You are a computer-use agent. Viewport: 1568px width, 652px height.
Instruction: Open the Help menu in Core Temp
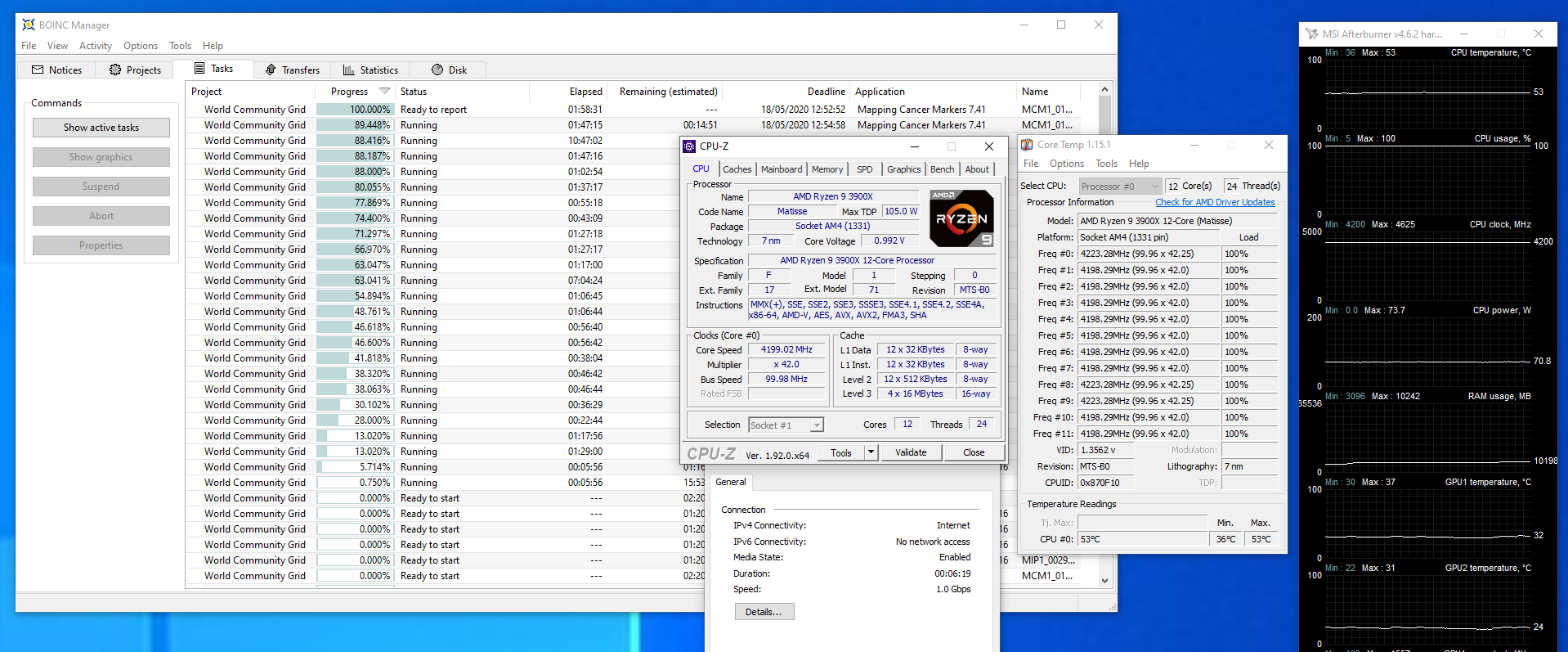(1139, 164)
